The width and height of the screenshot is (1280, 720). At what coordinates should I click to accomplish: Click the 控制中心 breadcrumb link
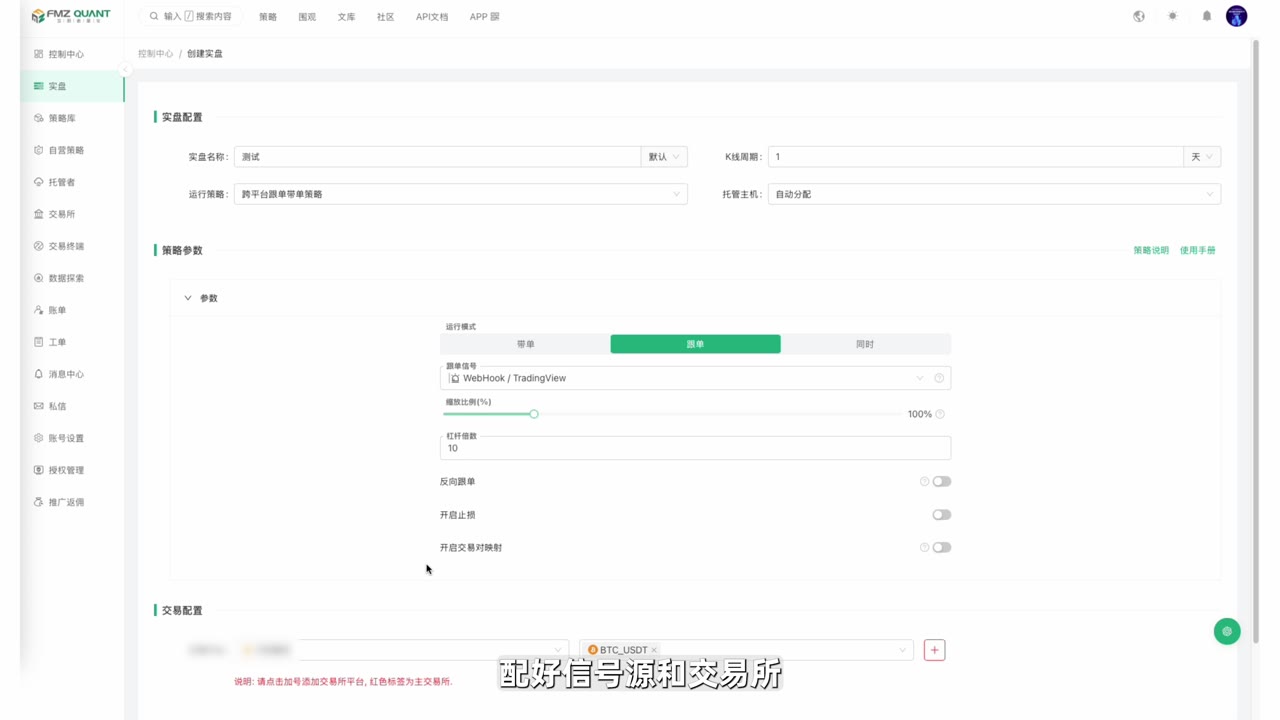click(156, 53)
